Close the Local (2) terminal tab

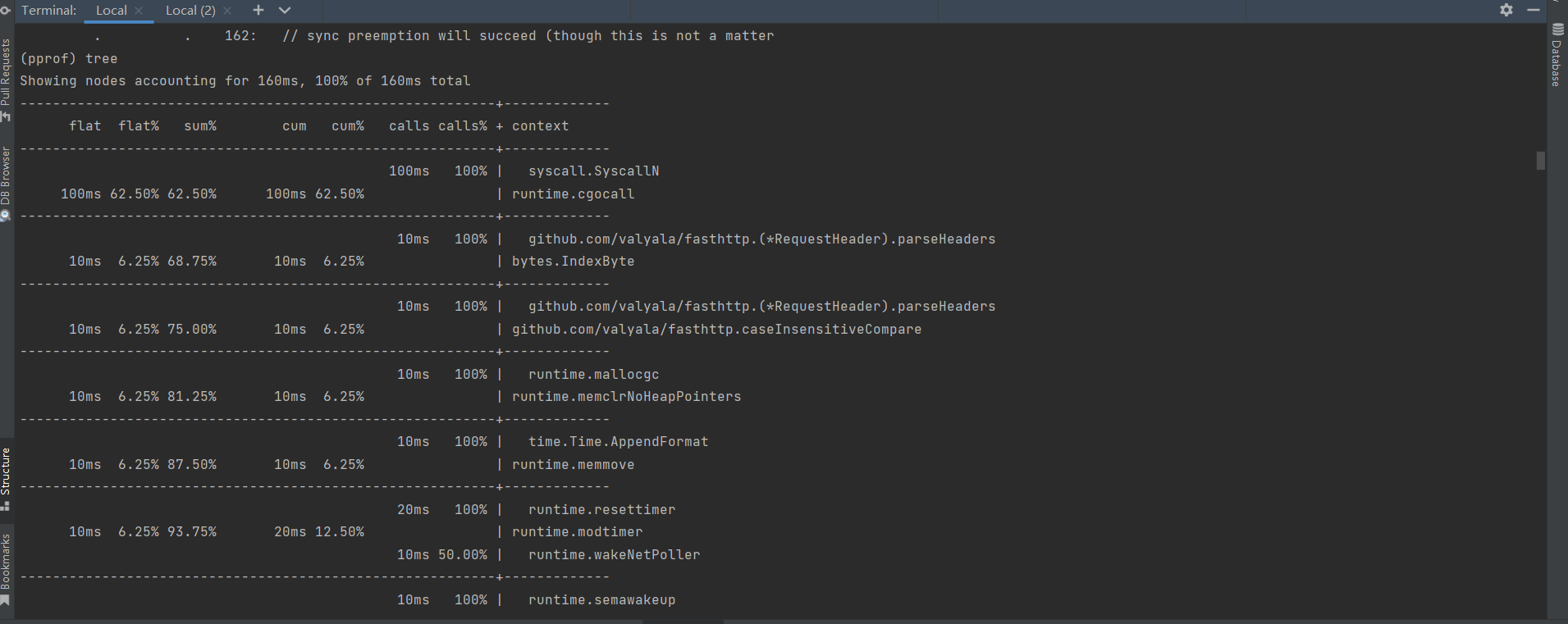pos(227,11)
